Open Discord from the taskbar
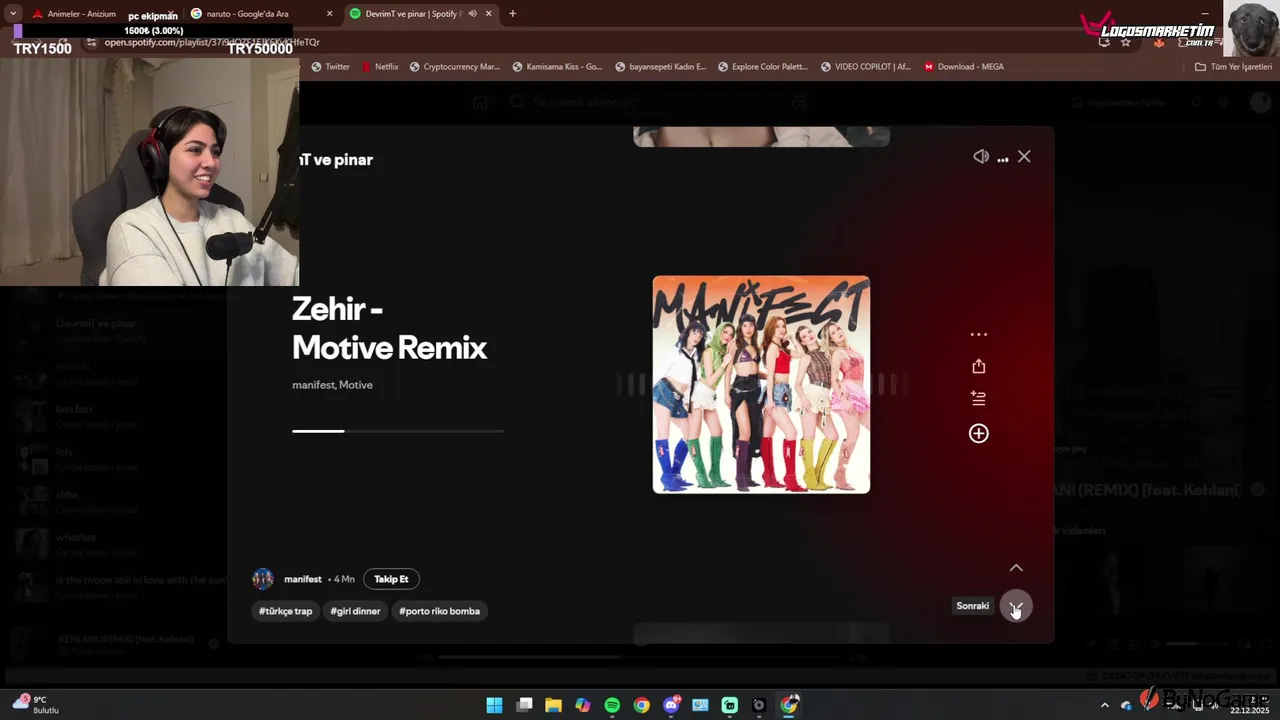The width and height of the screenshot is (1280, 720). (x=671, y=705)
